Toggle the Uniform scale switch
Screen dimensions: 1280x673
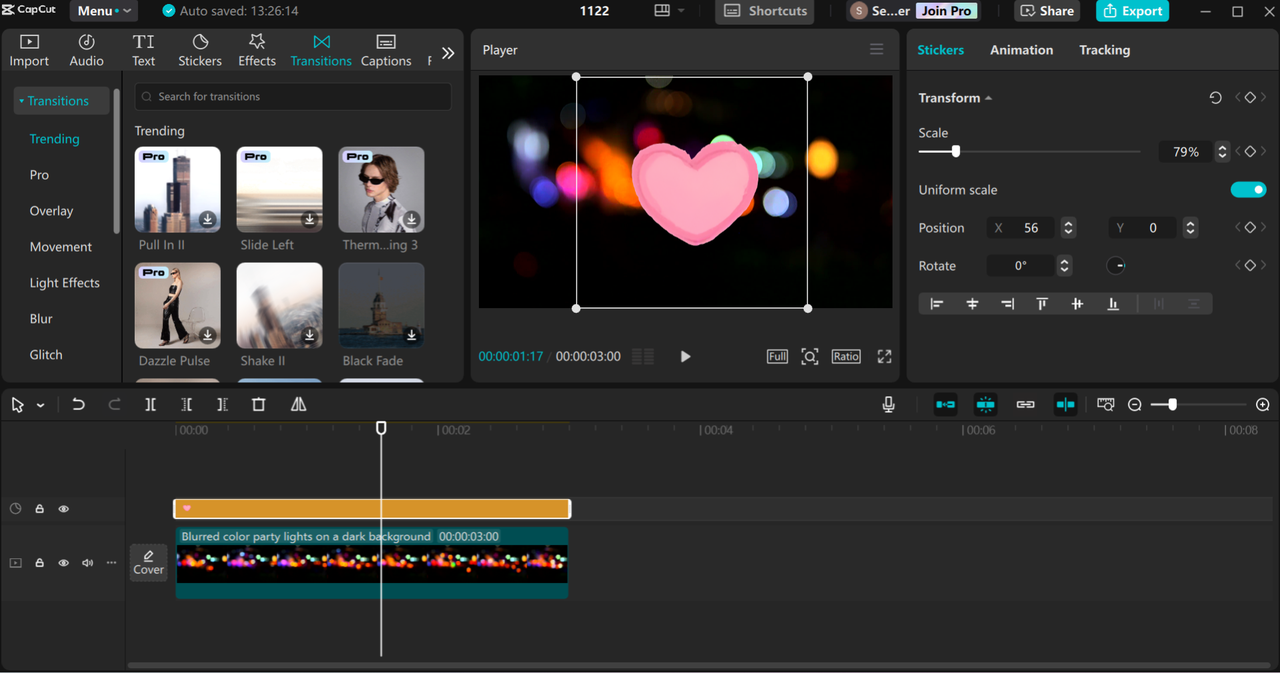tap(1248, 190)
